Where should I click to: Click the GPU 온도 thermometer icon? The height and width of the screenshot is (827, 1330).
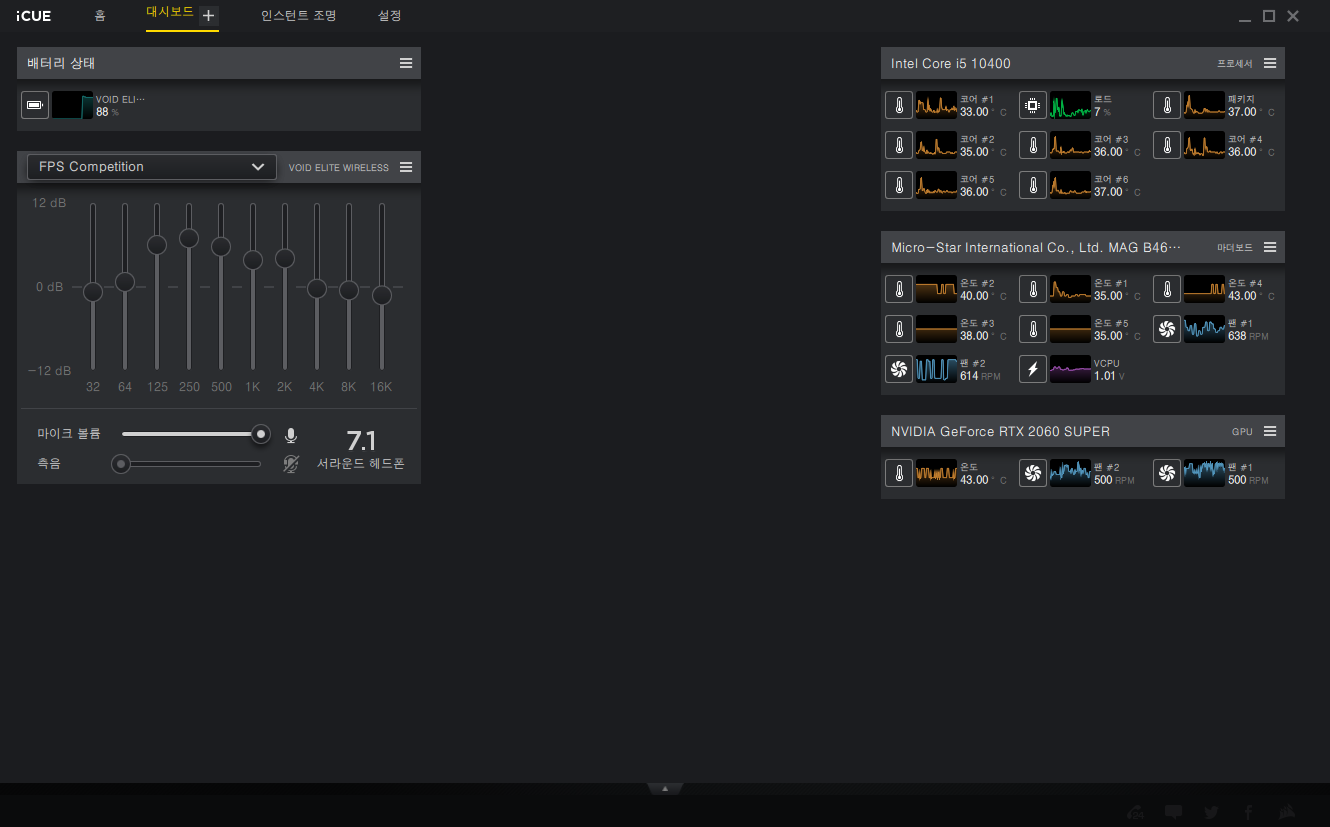pos(899,473)
